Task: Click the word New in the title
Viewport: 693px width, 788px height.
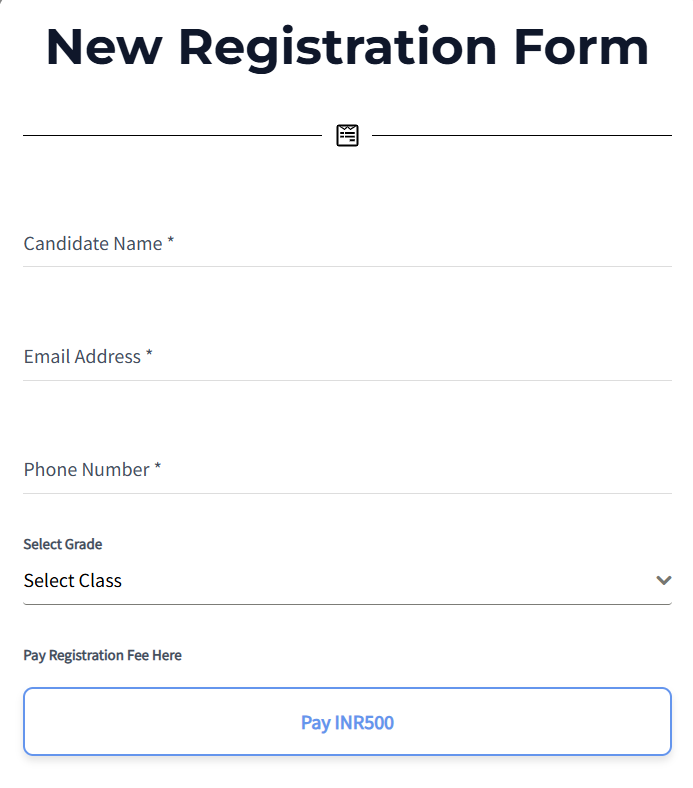Action: pos(104,47)
